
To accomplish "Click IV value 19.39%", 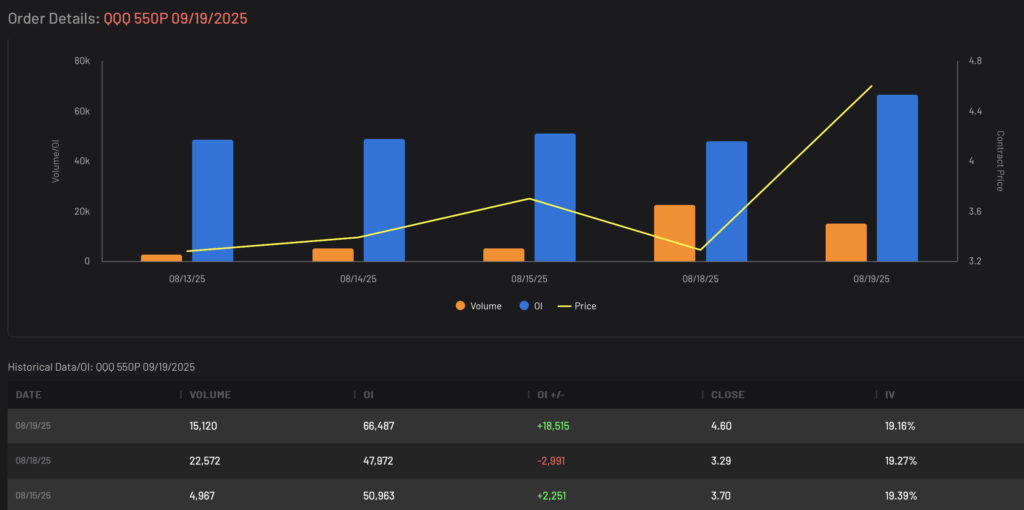I will [x=901, y=496].
